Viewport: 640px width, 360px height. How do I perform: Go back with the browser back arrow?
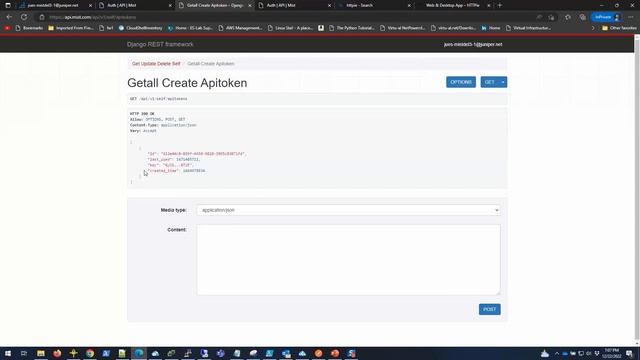9,17
